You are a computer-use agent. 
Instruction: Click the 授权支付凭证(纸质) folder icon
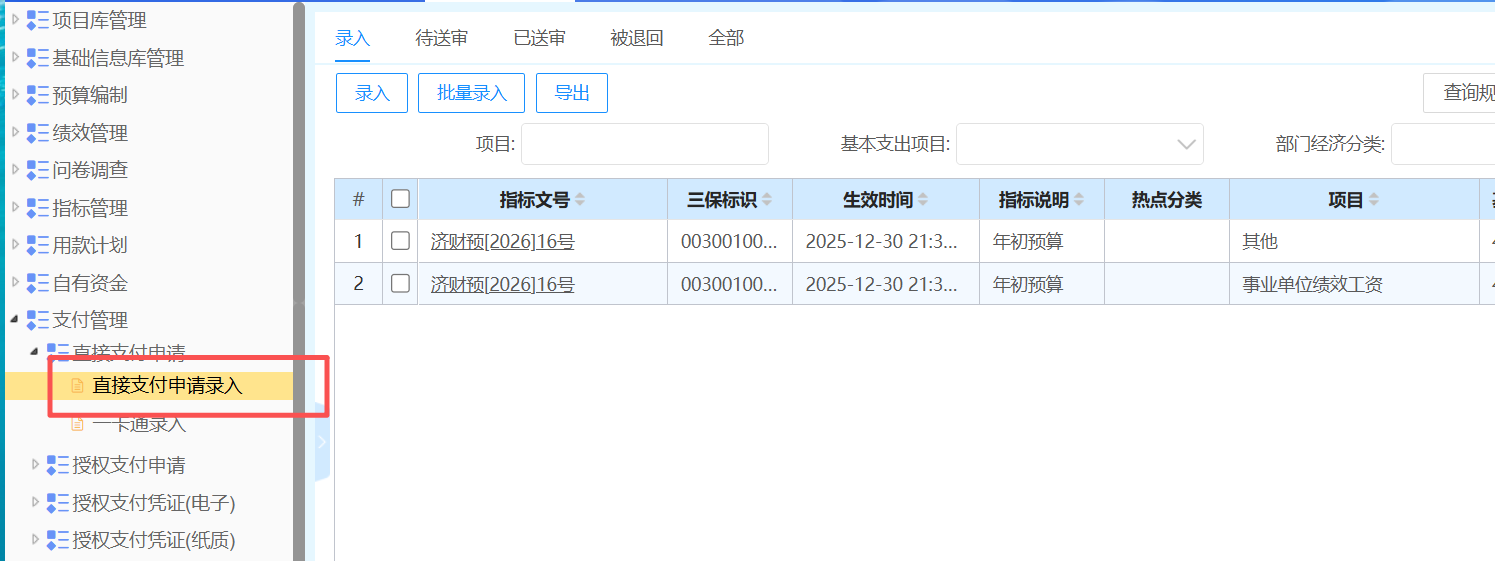point(58,540)
